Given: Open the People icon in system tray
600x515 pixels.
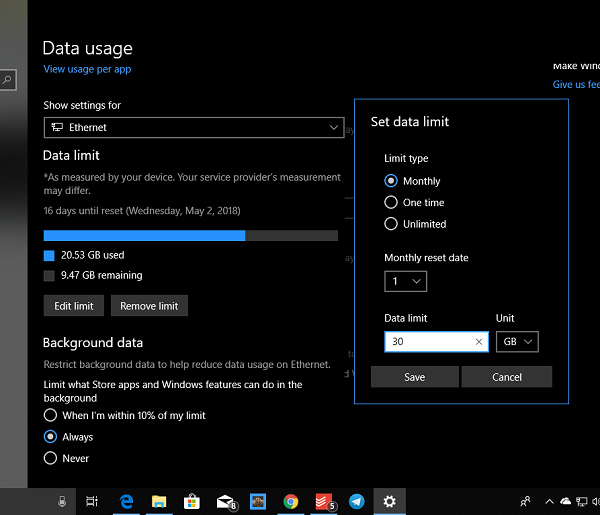Looking at the screenshot, I should pos(525,501).
